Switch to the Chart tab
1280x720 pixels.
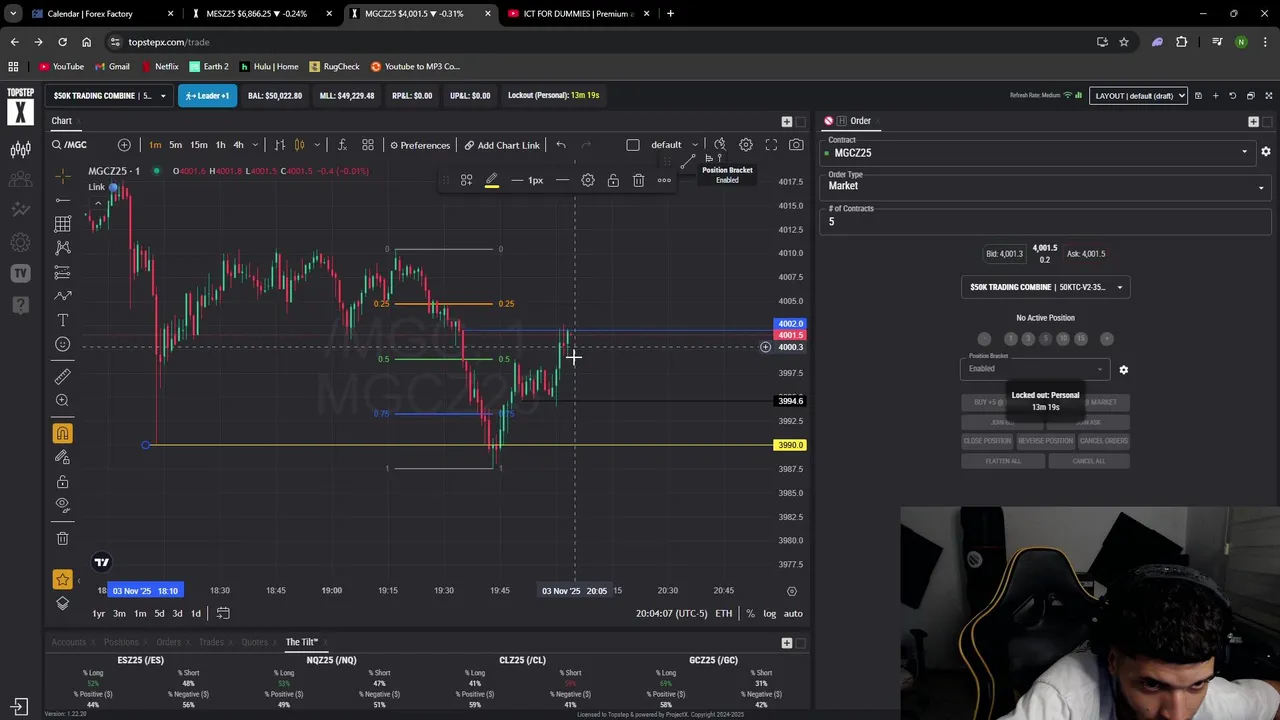pos(62,121)
